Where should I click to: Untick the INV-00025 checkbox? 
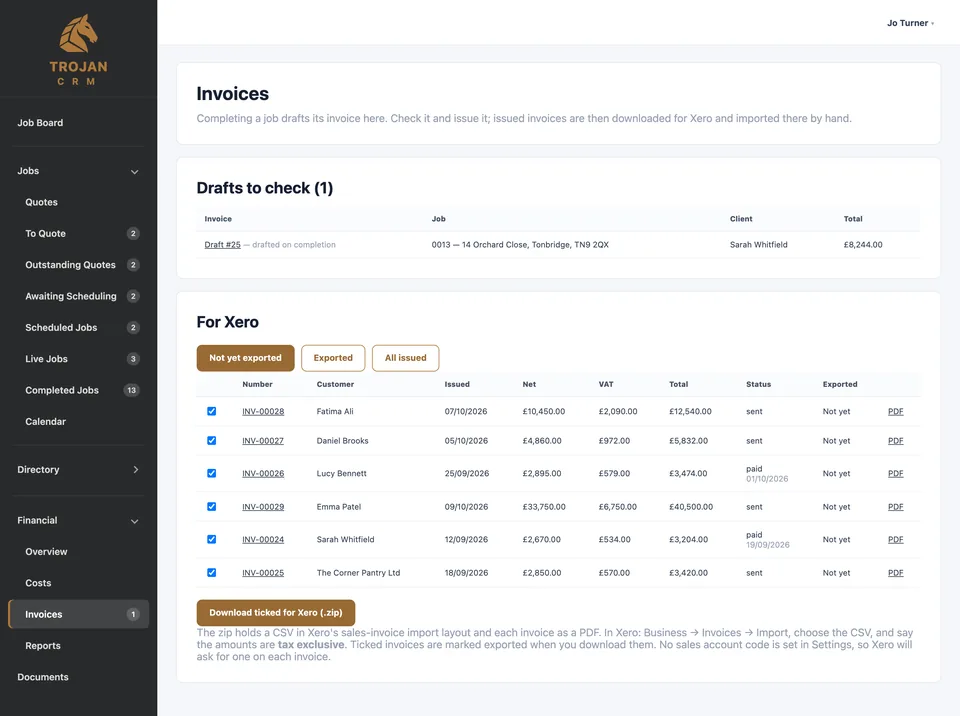click(211, 573)
